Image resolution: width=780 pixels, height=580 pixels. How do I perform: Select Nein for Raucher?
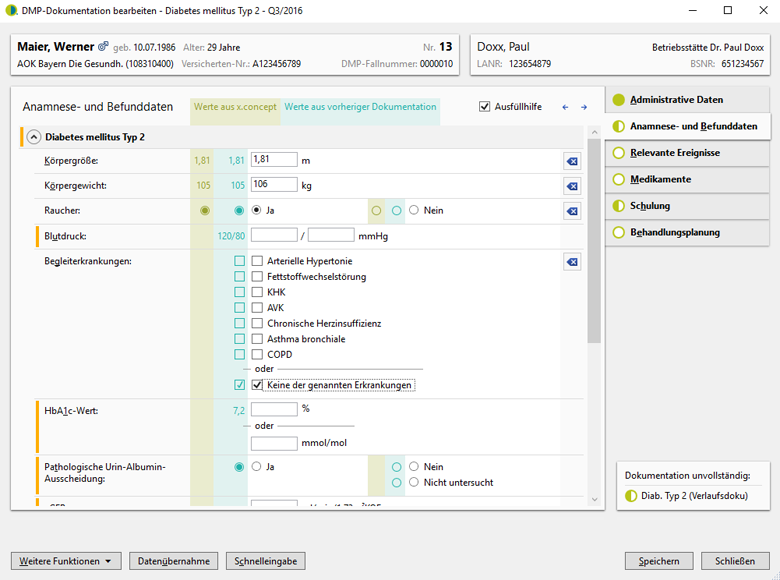tap(414, 211)
